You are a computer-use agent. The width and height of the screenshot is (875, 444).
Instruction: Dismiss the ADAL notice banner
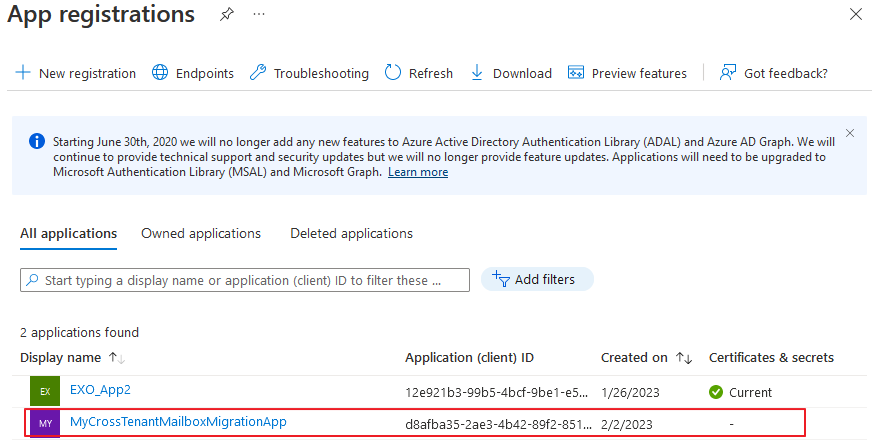point(850,133)
